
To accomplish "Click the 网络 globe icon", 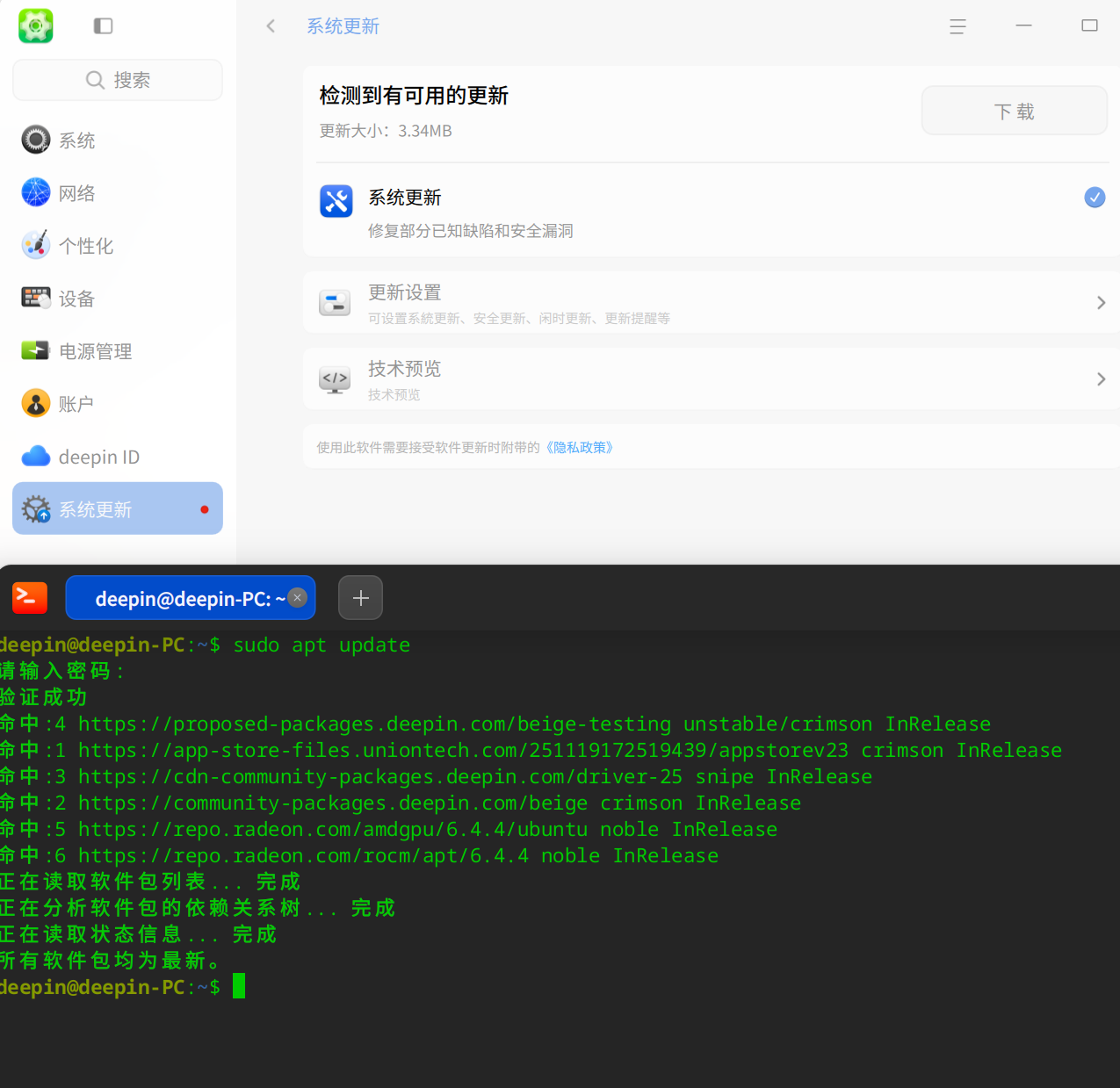I will pyautogui.click(x=36, y=192).
